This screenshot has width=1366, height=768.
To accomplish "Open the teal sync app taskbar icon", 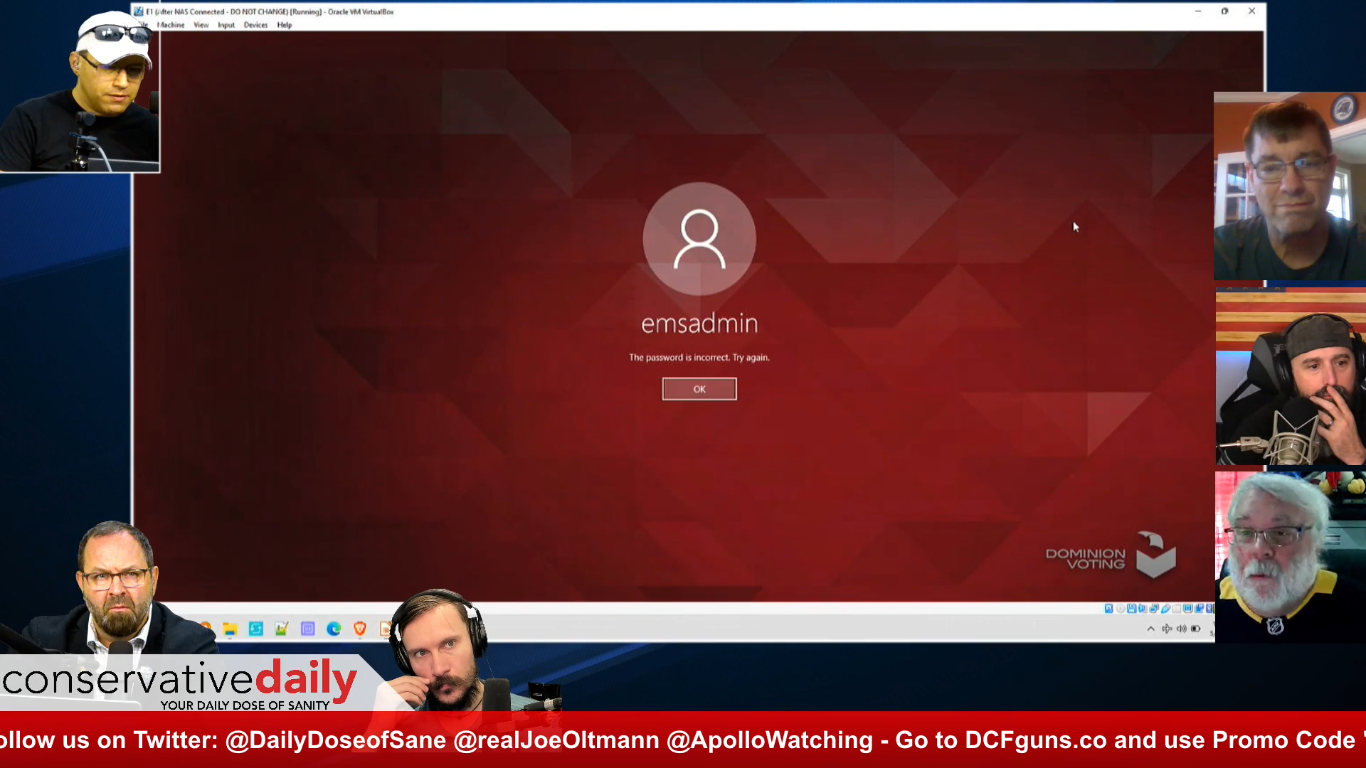I will pyautogui.click(x=256, y=628).
